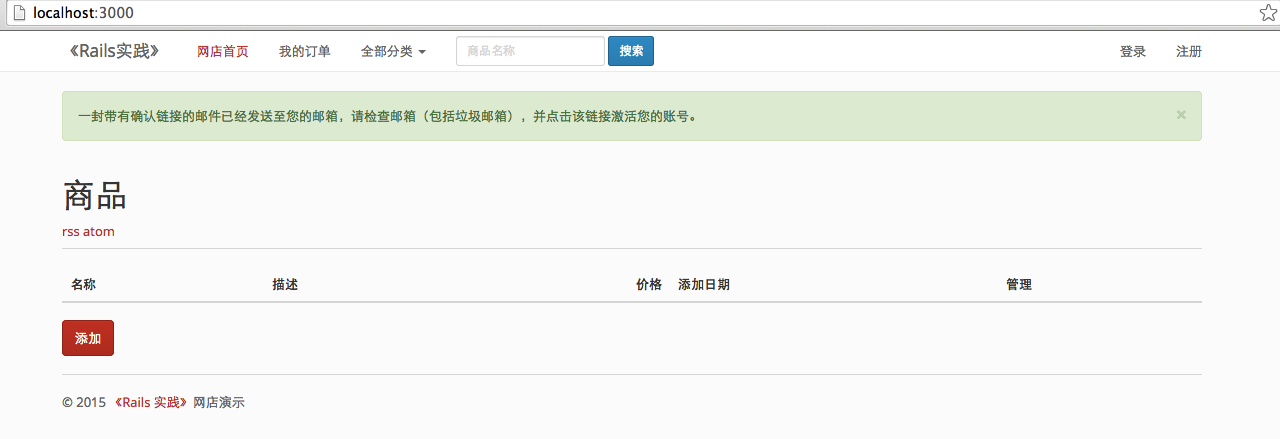Click the localhost:3000 address bar

(640, 13)
